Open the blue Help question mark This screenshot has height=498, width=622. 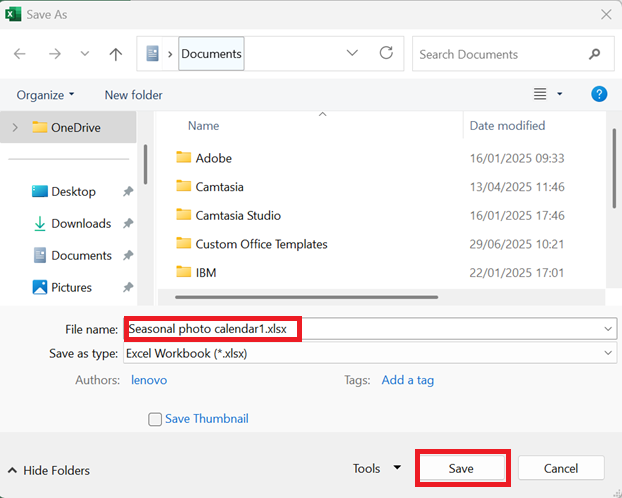[599, 94]
